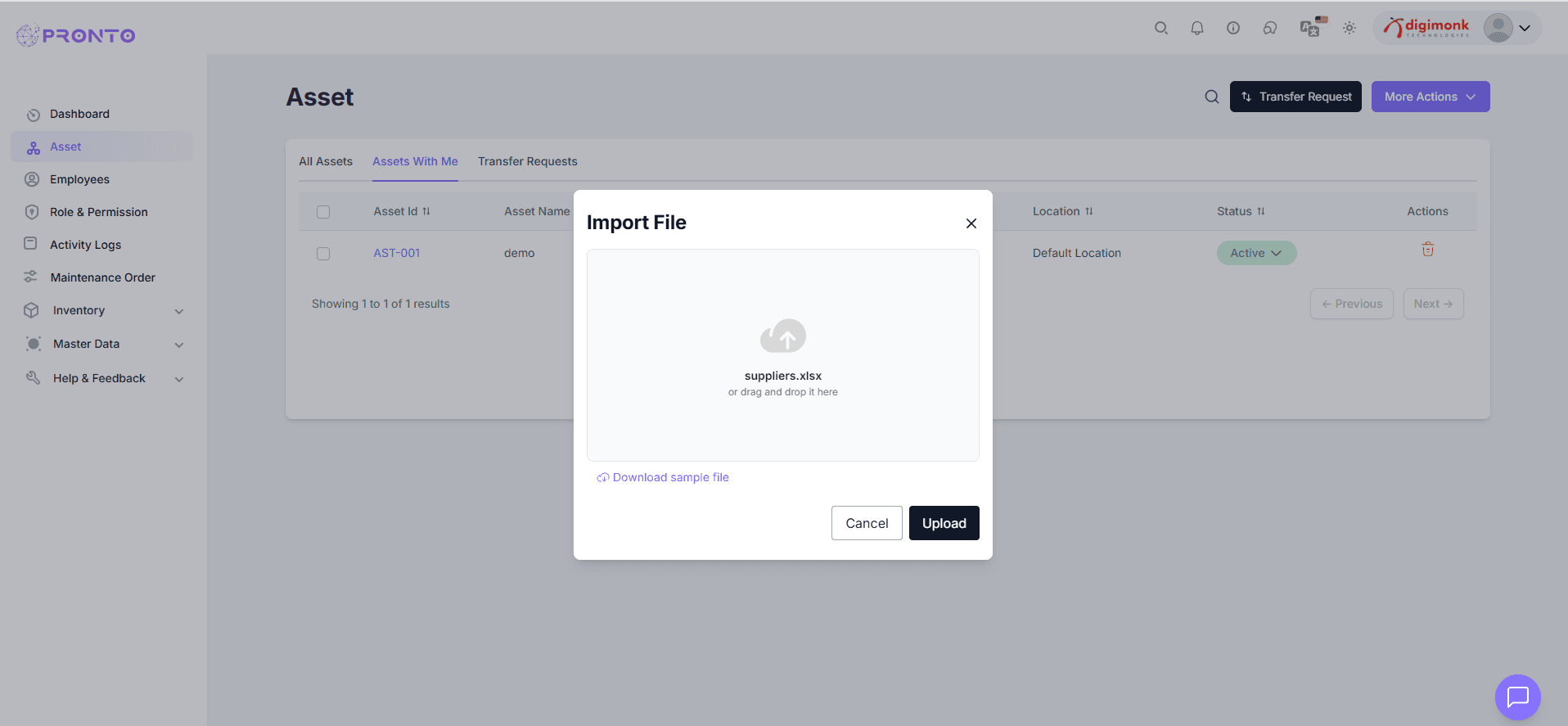Open the AST-001 asset link
The width and height of the screenshot is (1568, 726).
397,253
